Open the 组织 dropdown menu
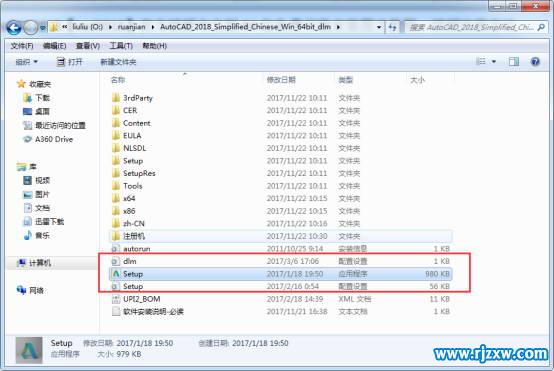 26,62
